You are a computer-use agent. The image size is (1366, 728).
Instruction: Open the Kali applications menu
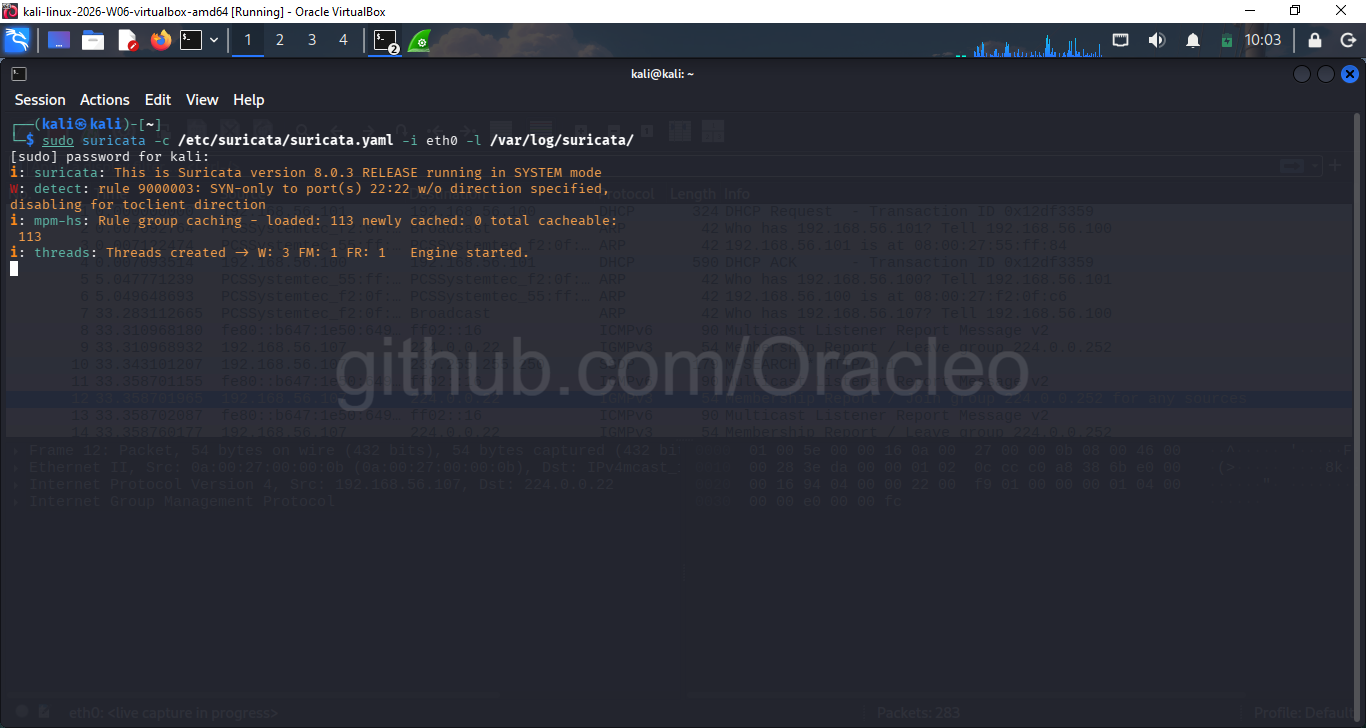tap(16, 40)
